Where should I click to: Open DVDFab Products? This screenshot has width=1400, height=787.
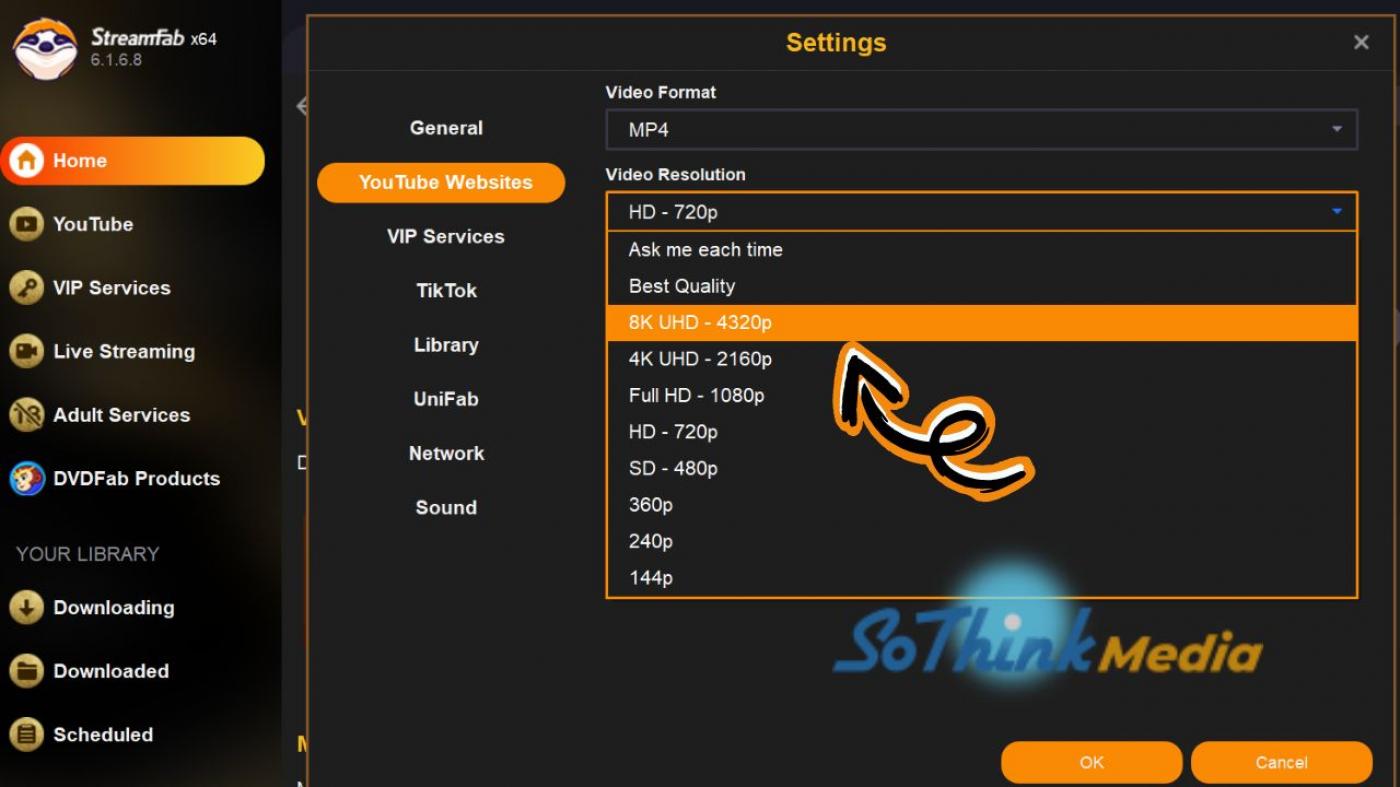(x=28, y=478)
